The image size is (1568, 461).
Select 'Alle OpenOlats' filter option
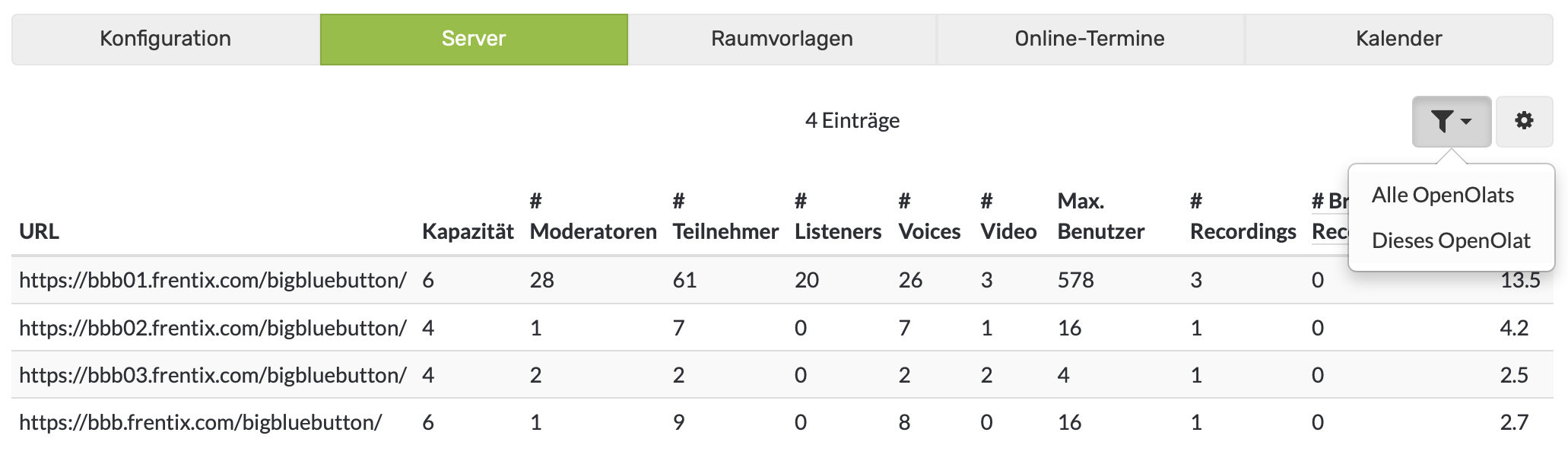tap(1443, 196)
